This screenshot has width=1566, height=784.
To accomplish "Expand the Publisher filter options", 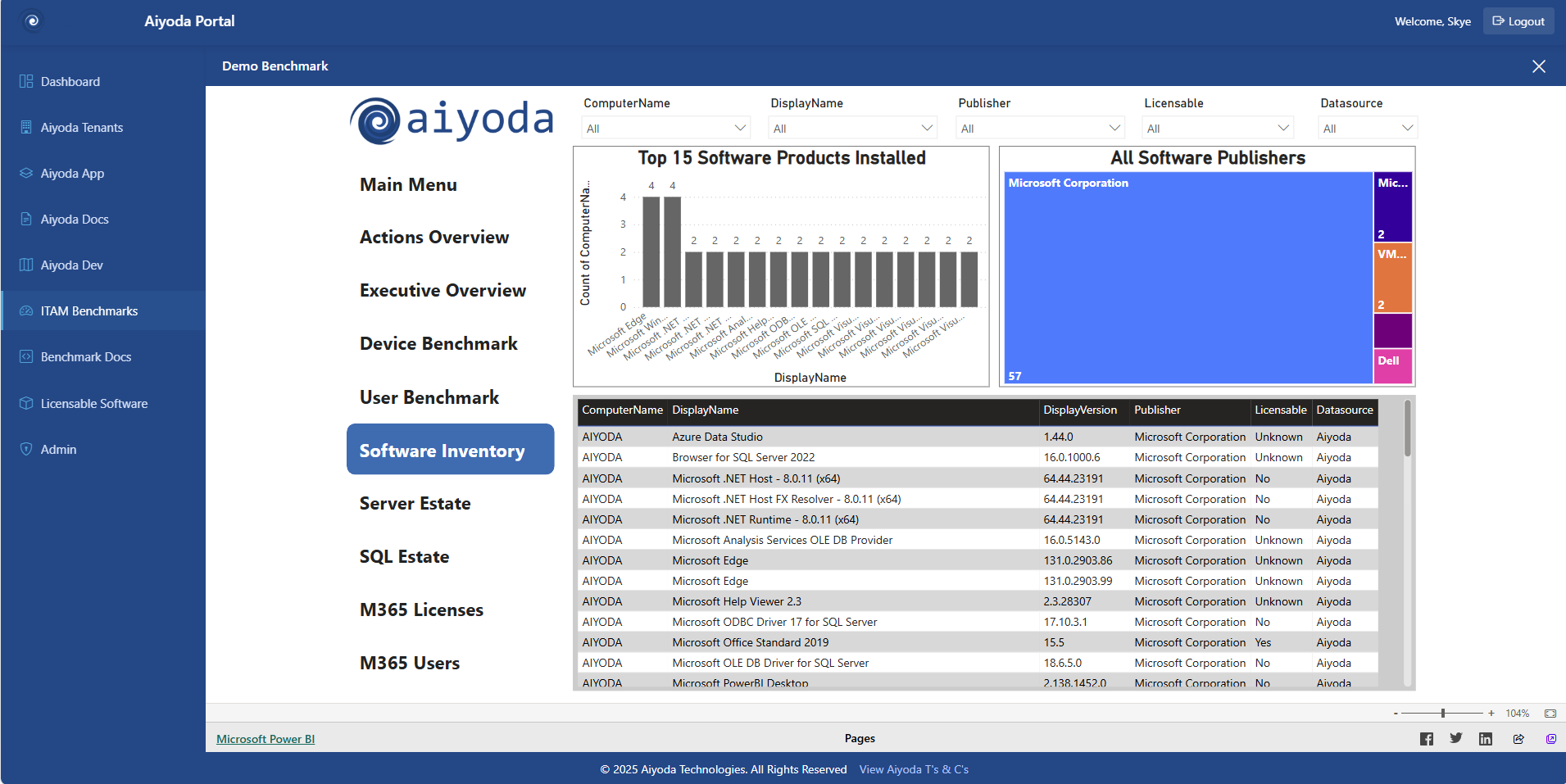I will point(1114,127).
